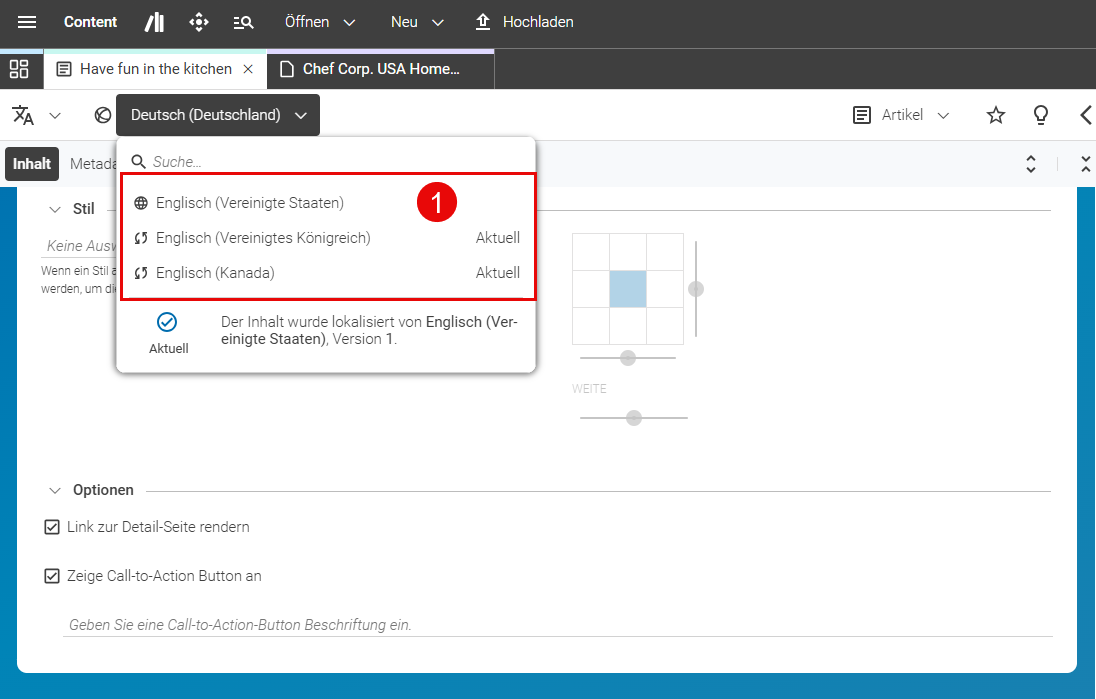
Task: Toggle Zeige Call-to-Action Button an checkbox
Action: pyautogui.click(x=52, y=576)
